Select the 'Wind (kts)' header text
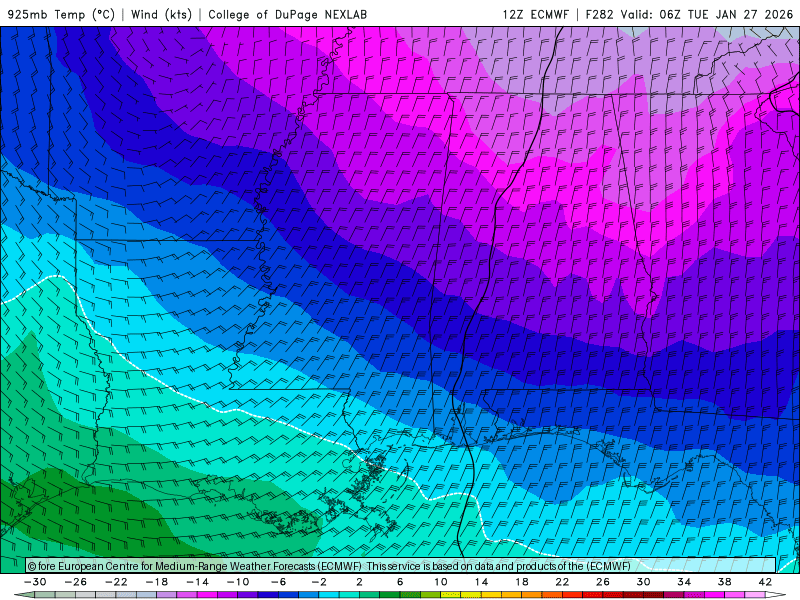 [161, 14]
